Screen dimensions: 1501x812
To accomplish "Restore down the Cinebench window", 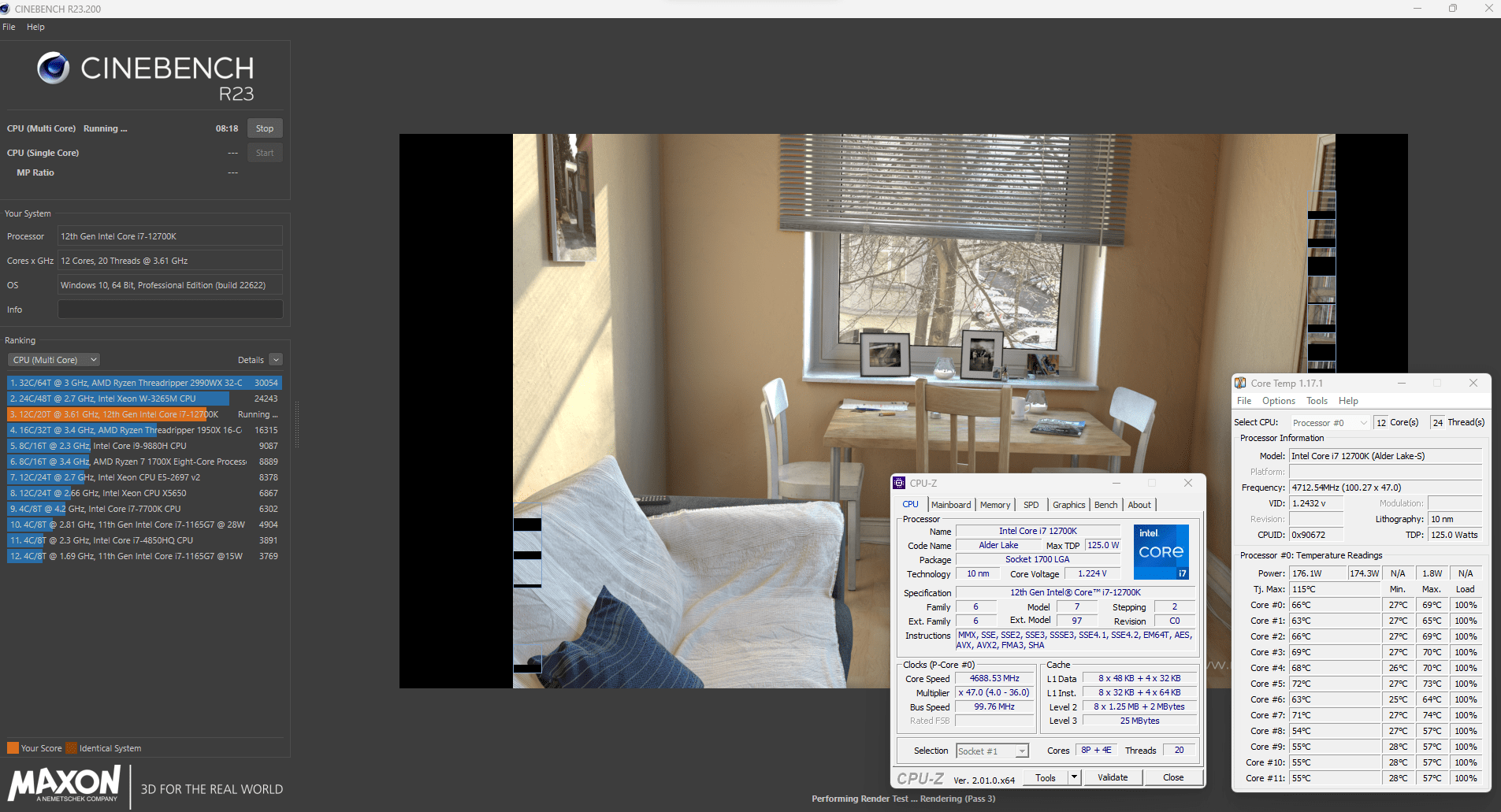I will point(1452,9).
